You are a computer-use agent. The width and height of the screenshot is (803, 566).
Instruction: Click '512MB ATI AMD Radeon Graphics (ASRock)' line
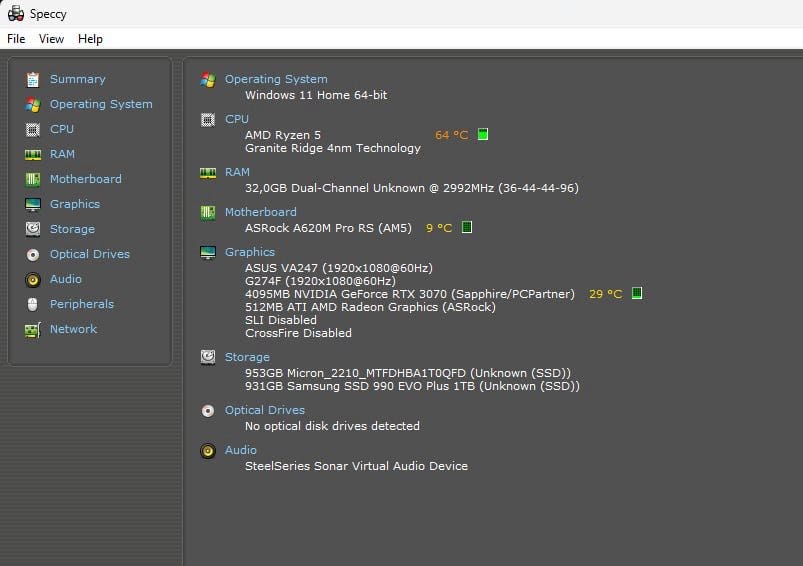pyautogui.click(x=370, y=307)
